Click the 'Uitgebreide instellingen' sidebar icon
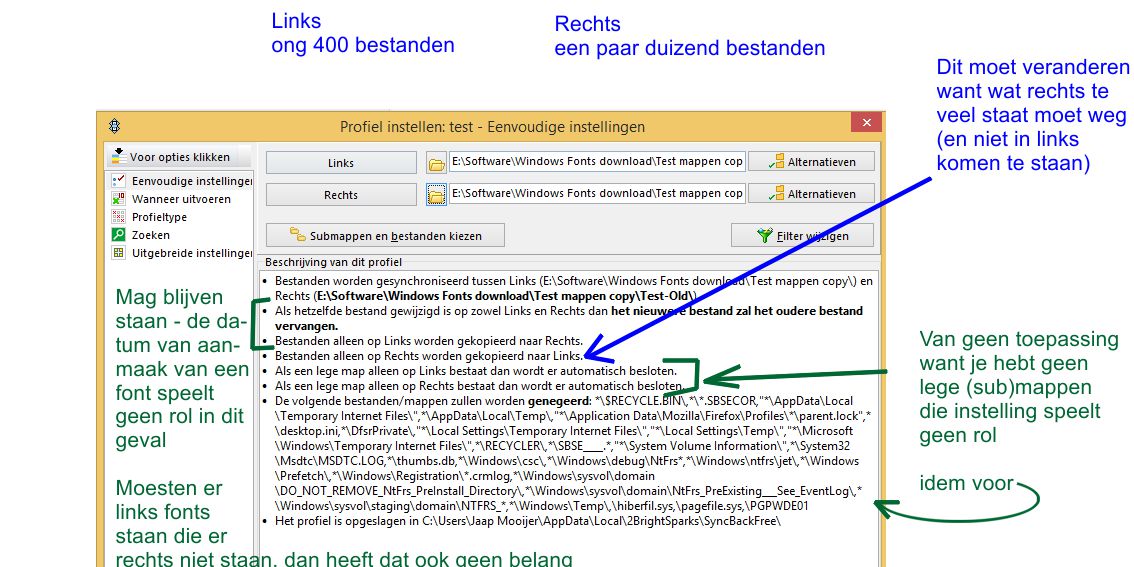The image size is (1134, 567). [118, 253]
